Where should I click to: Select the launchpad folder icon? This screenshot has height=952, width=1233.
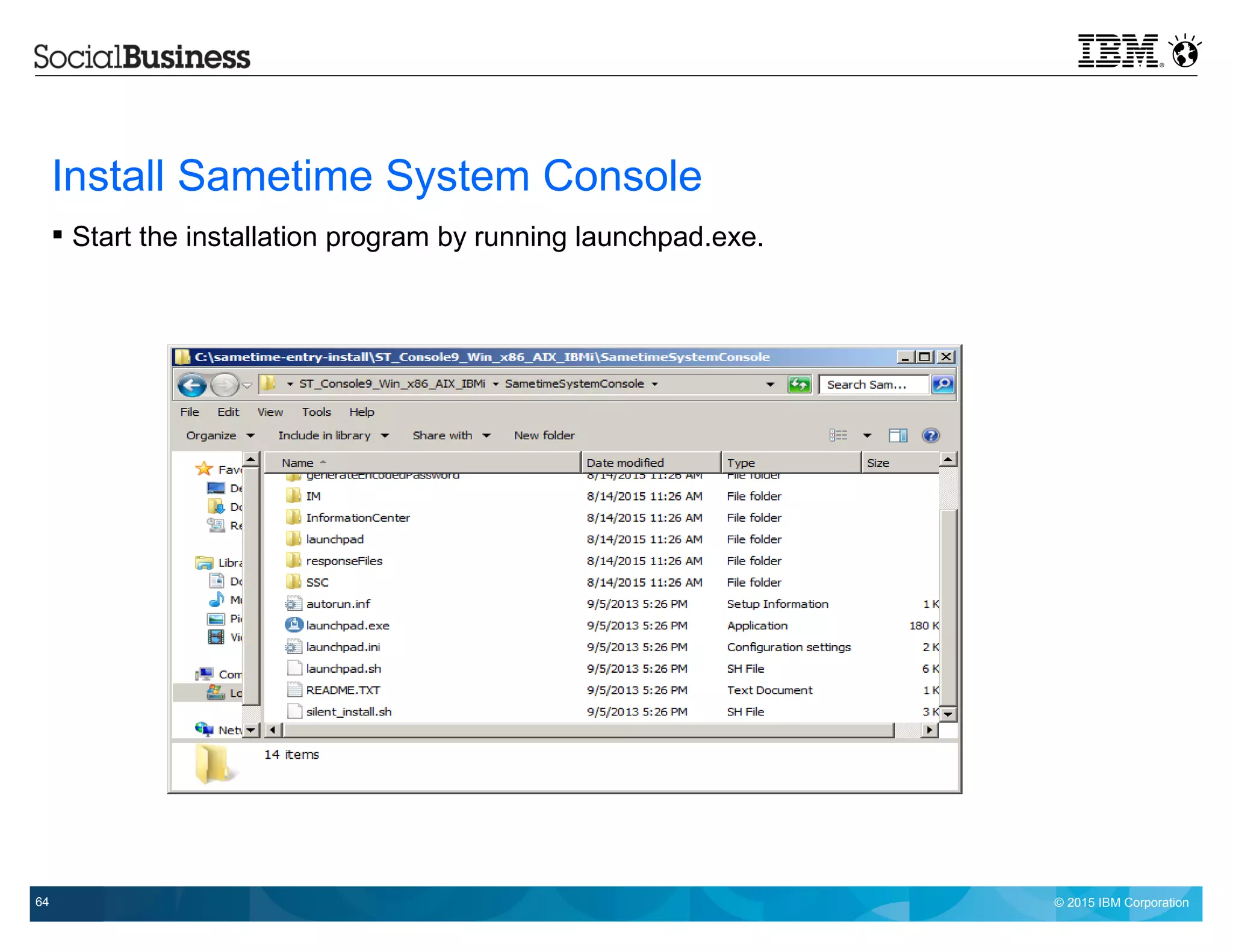click(293, 539)
